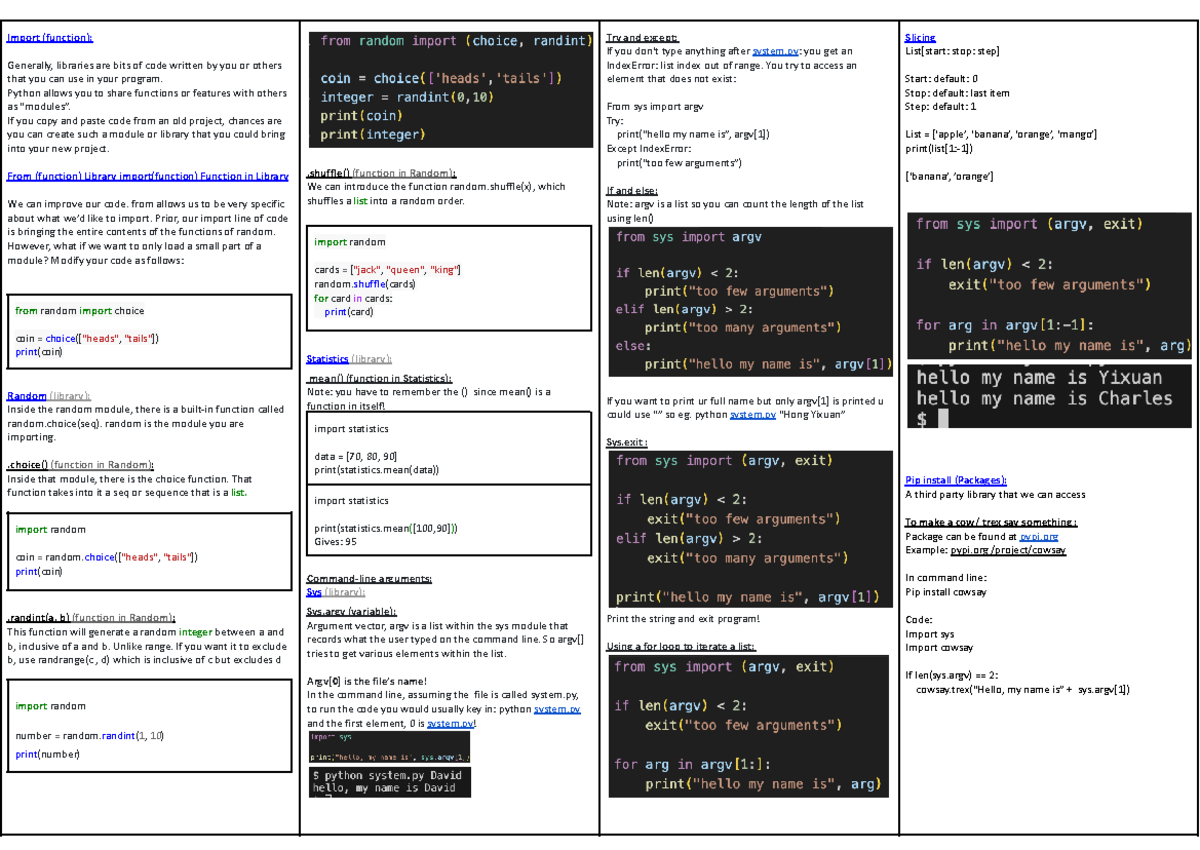Click the 'Statistics (library):' heading
This screenshot has width=1200, height=850.
tap(349, 359)
